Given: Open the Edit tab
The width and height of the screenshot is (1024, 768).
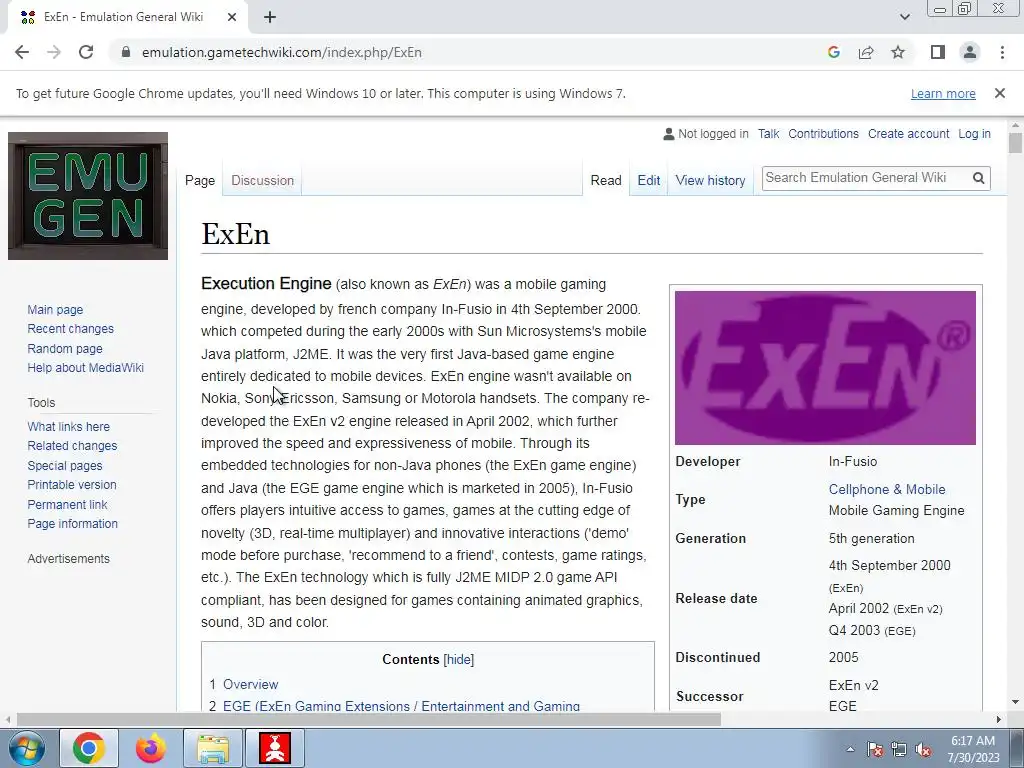Looking at the screenshot, I should (648, 180).
